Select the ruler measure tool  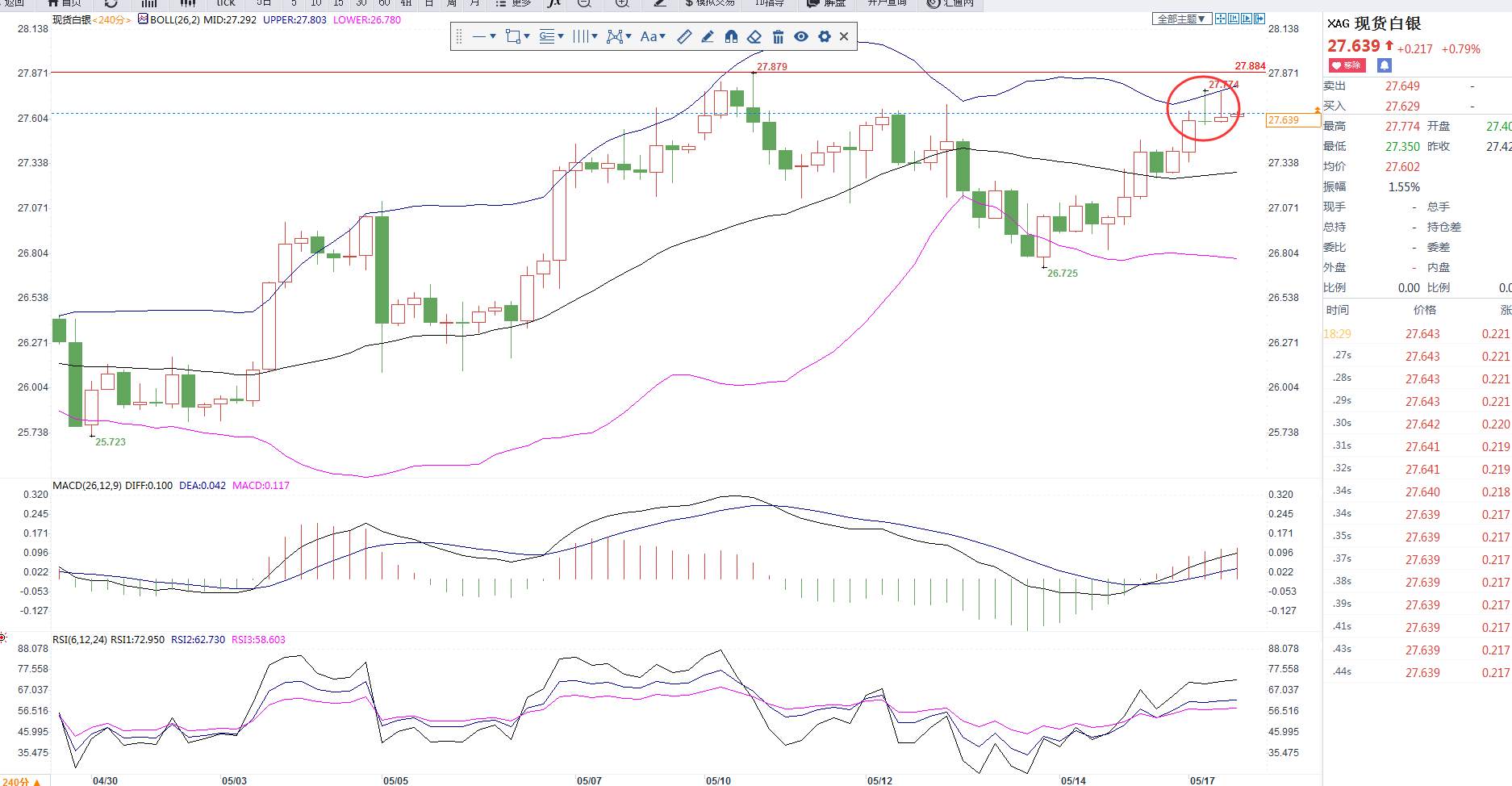click(x=684, y=36)
